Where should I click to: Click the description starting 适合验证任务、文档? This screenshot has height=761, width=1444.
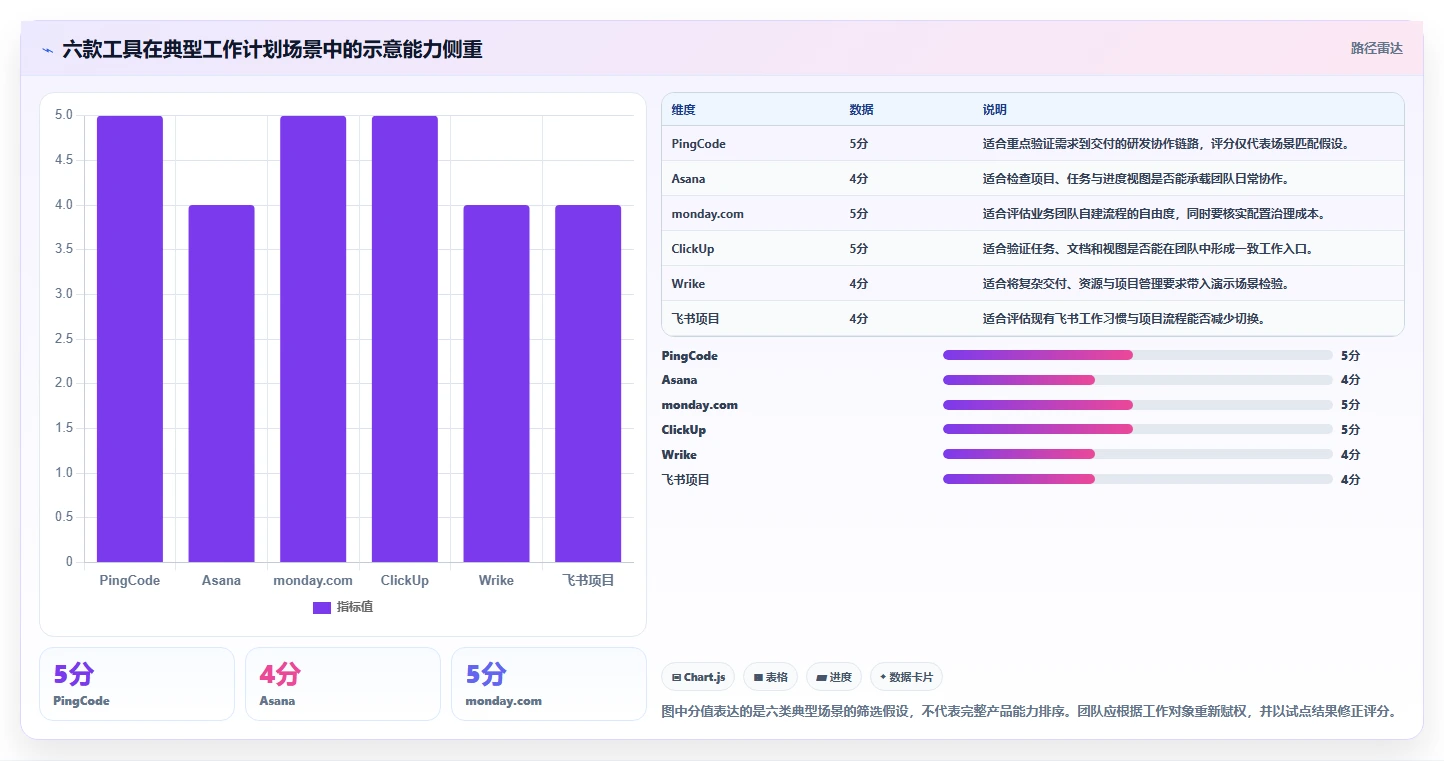[x=1149, y=249]
